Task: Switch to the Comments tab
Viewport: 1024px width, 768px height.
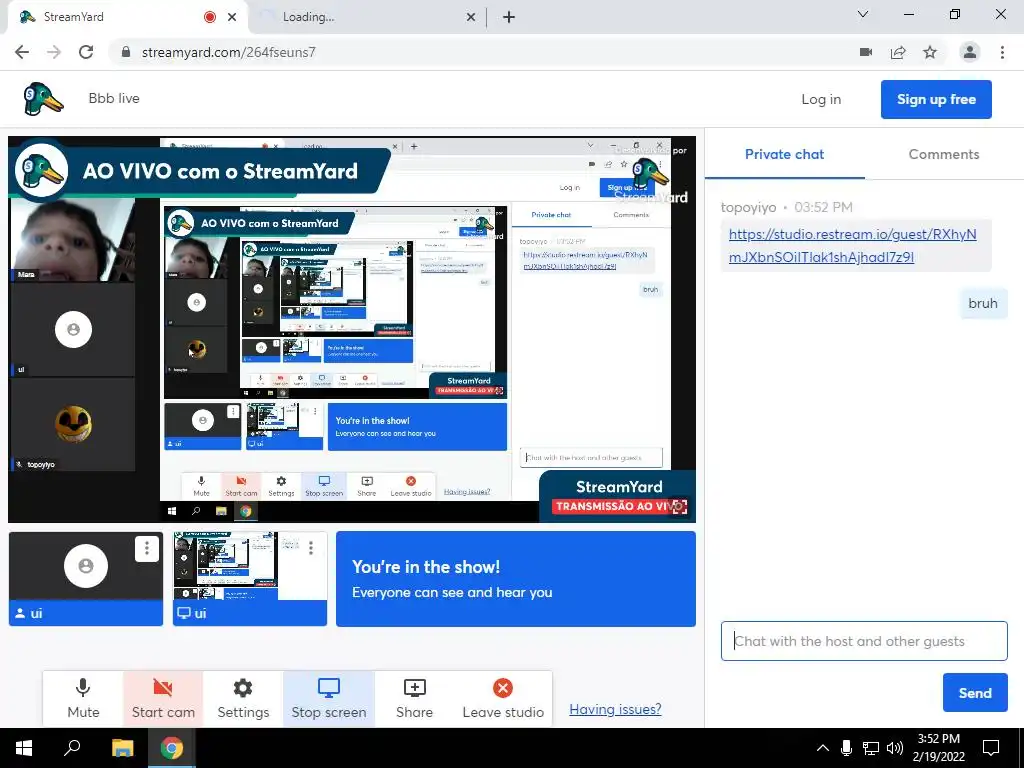Action: [x=944, y=154]
